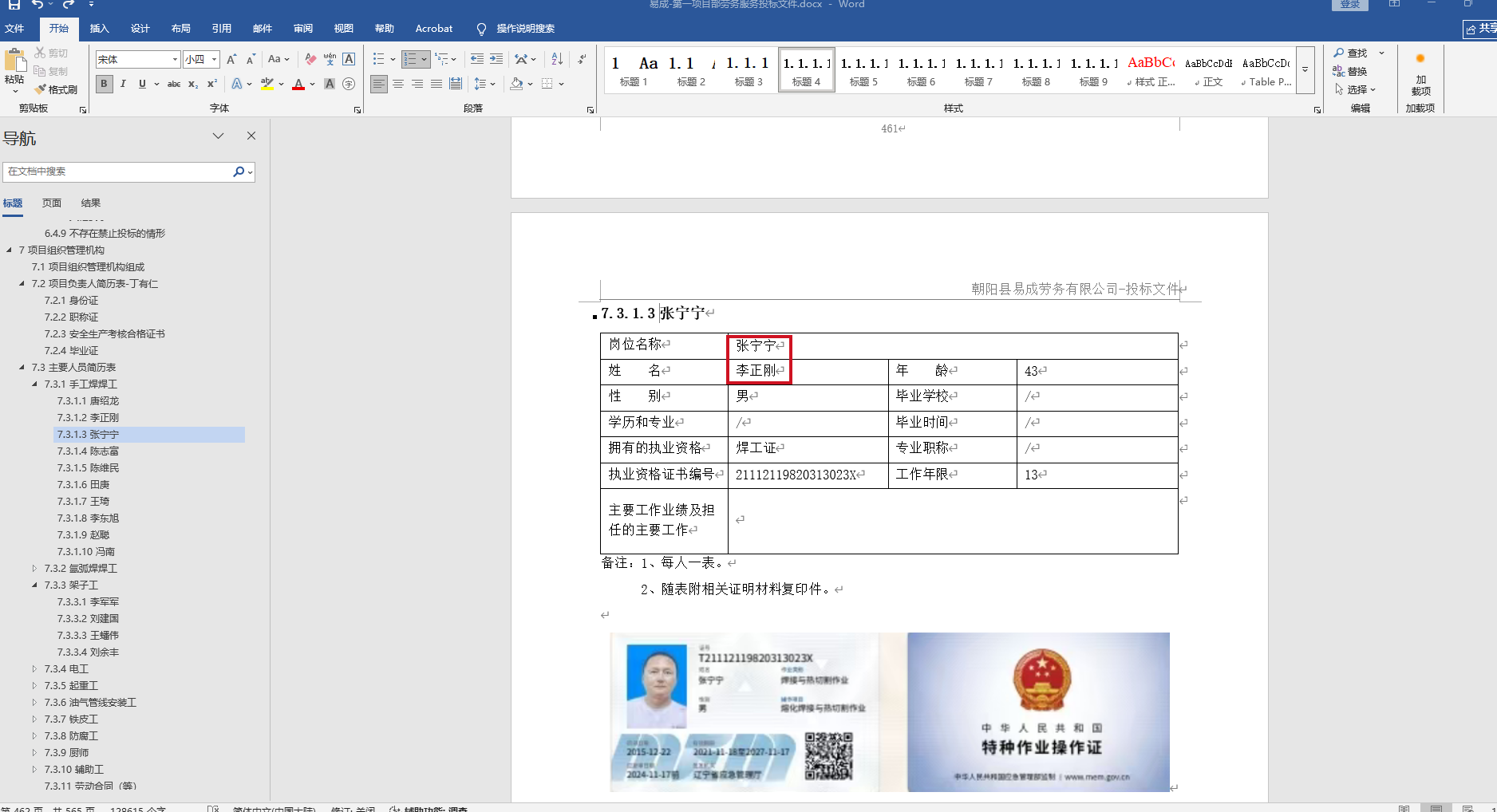Clear all formatting with the eraser icon
This screenshot has width=1497, height=812.
(x=310, y=59)
